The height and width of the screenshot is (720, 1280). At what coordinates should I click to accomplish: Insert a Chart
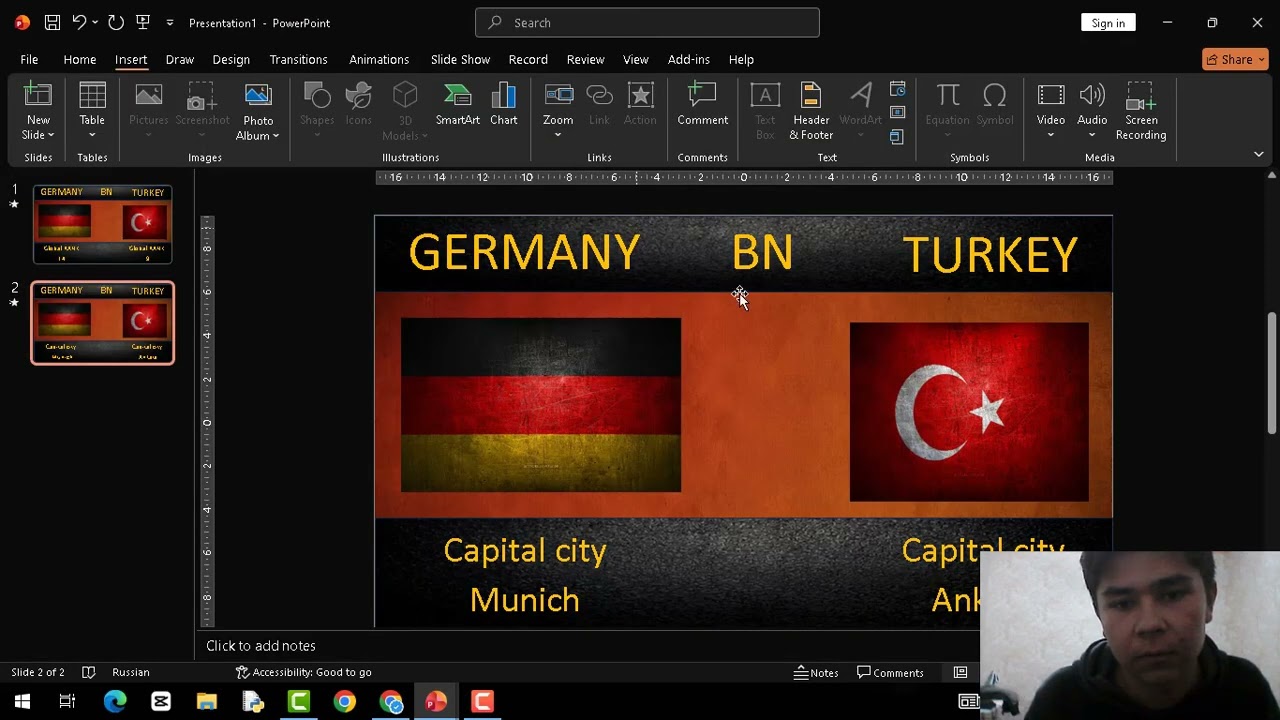(504, 104)
